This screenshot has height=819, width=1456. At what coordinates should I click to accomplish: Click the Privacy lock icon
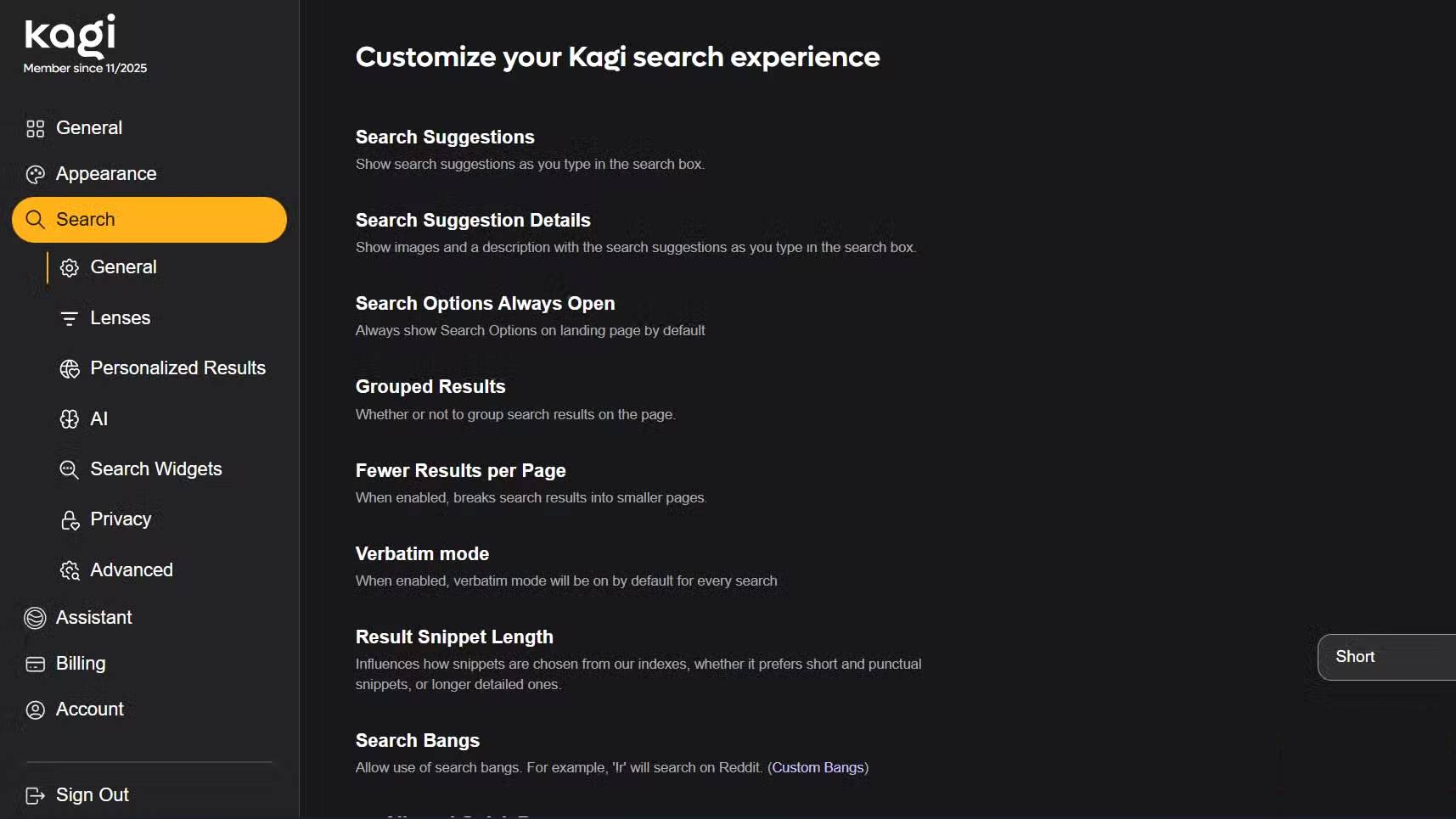pos(70,519)
